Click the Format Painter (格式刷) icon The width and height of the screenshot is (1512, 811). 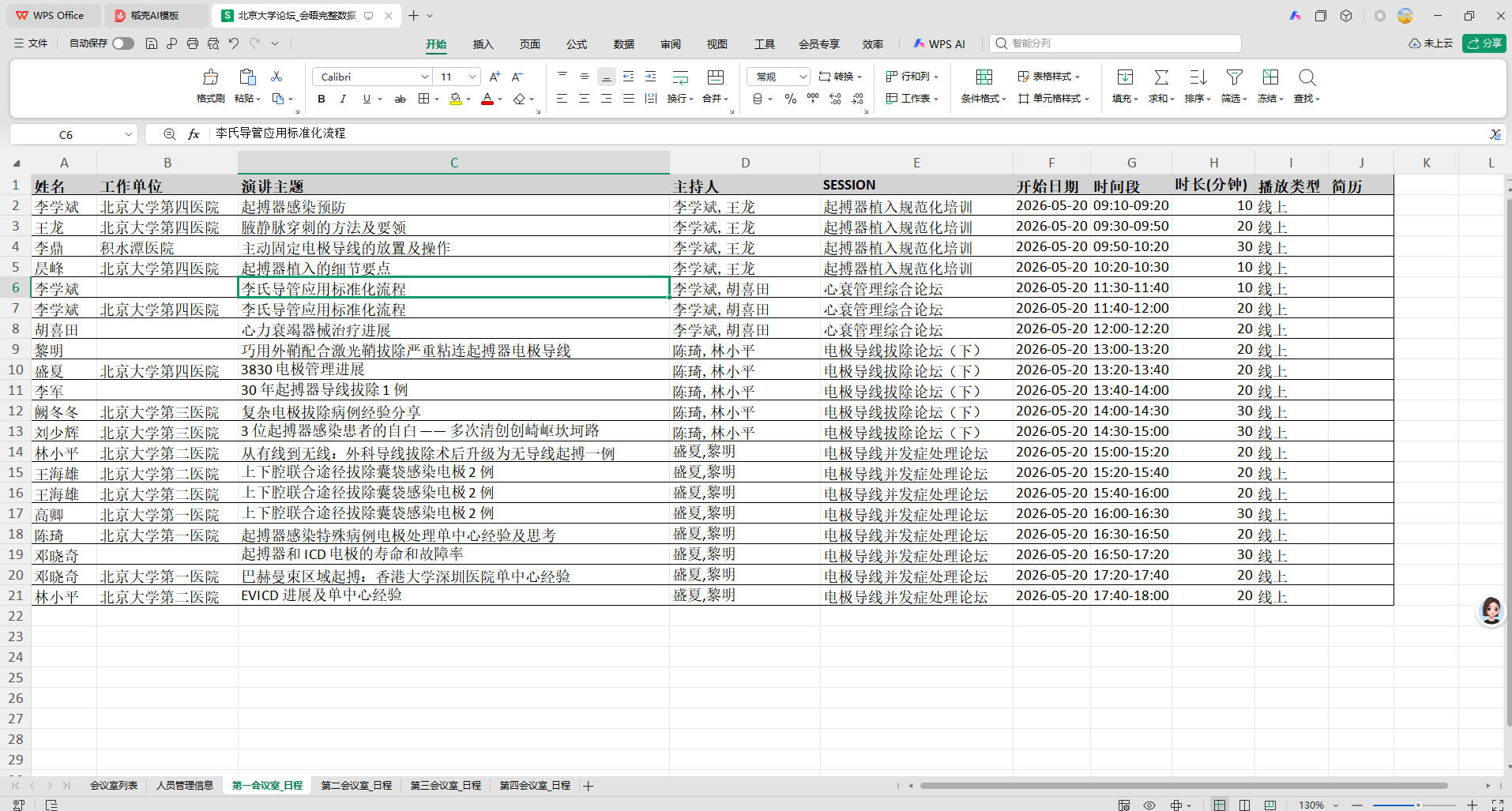click(x=210, y=77)
